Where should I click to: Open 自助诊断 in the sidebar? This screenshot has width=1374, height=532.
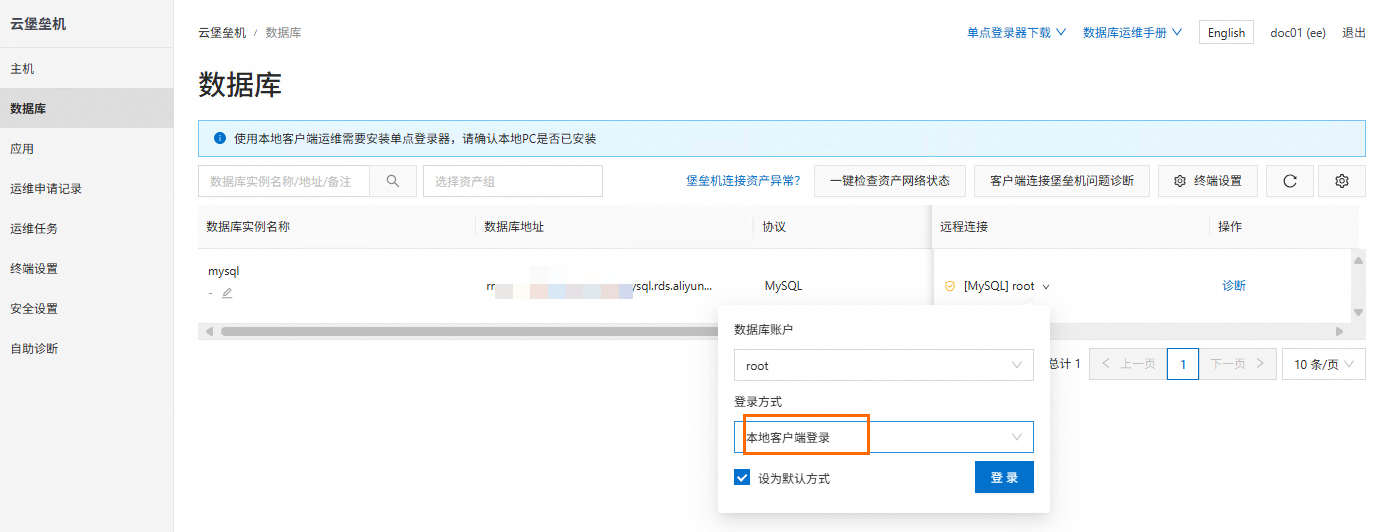point(87,348)
